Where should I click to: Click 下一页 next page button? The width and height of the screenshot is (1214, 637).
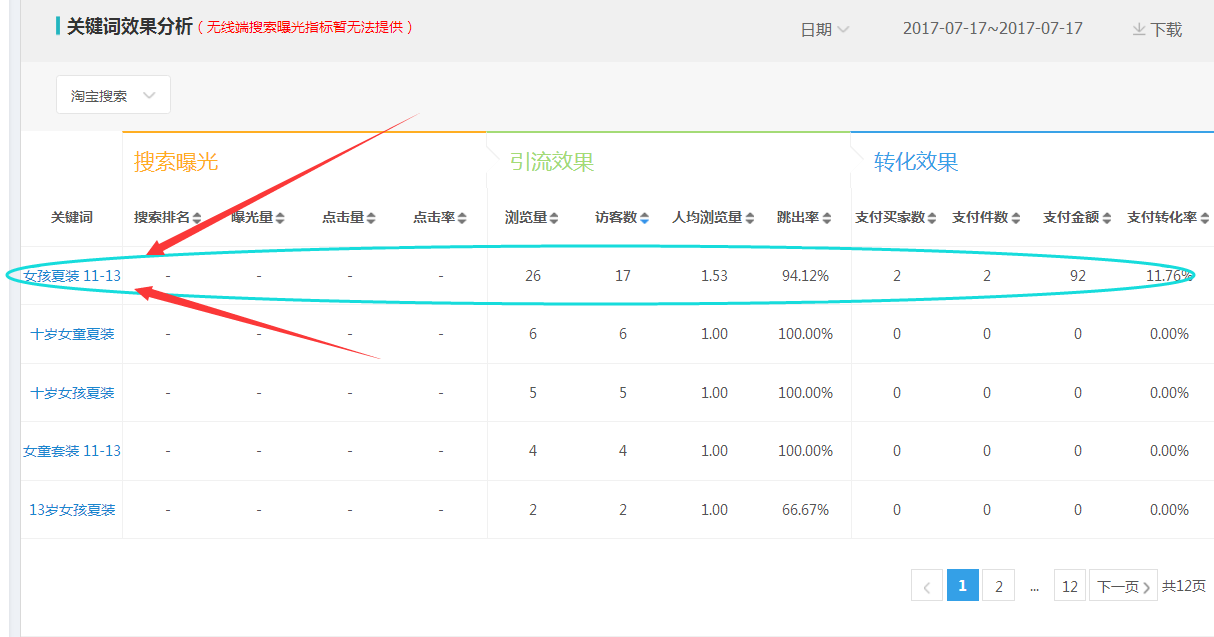point(1123,586)
